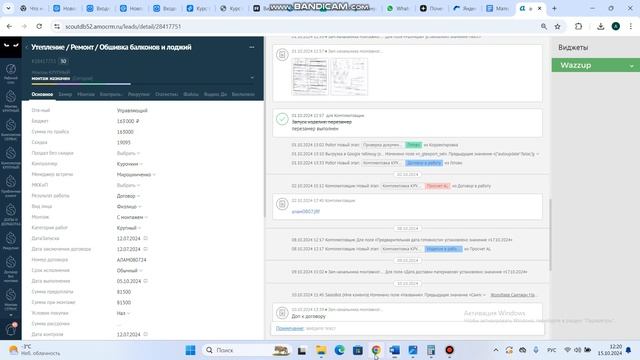Expand the Wazzup widget panel

pyautogui.click(x=631, y=66)
